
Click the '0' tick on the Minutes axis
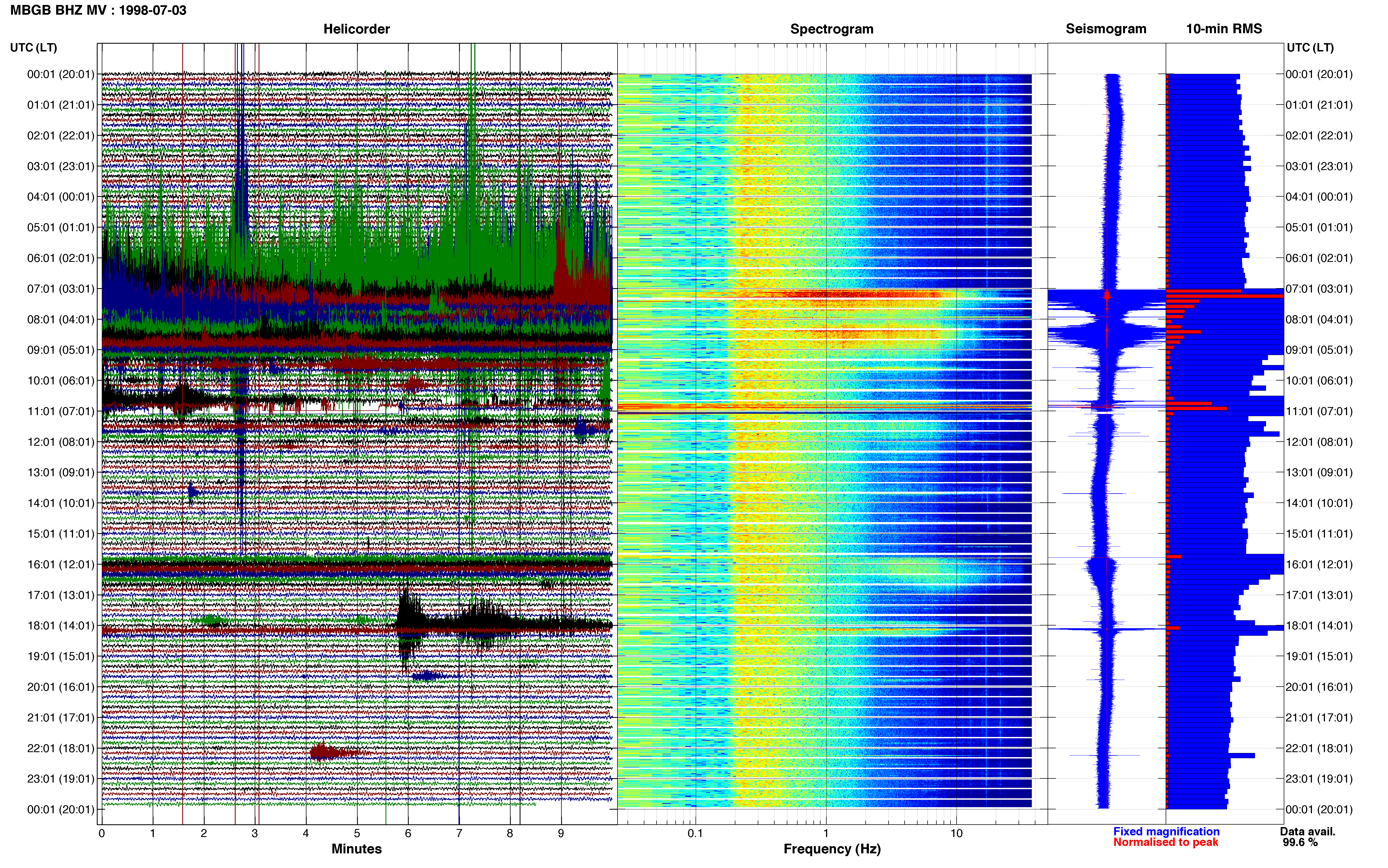(101, 833)
